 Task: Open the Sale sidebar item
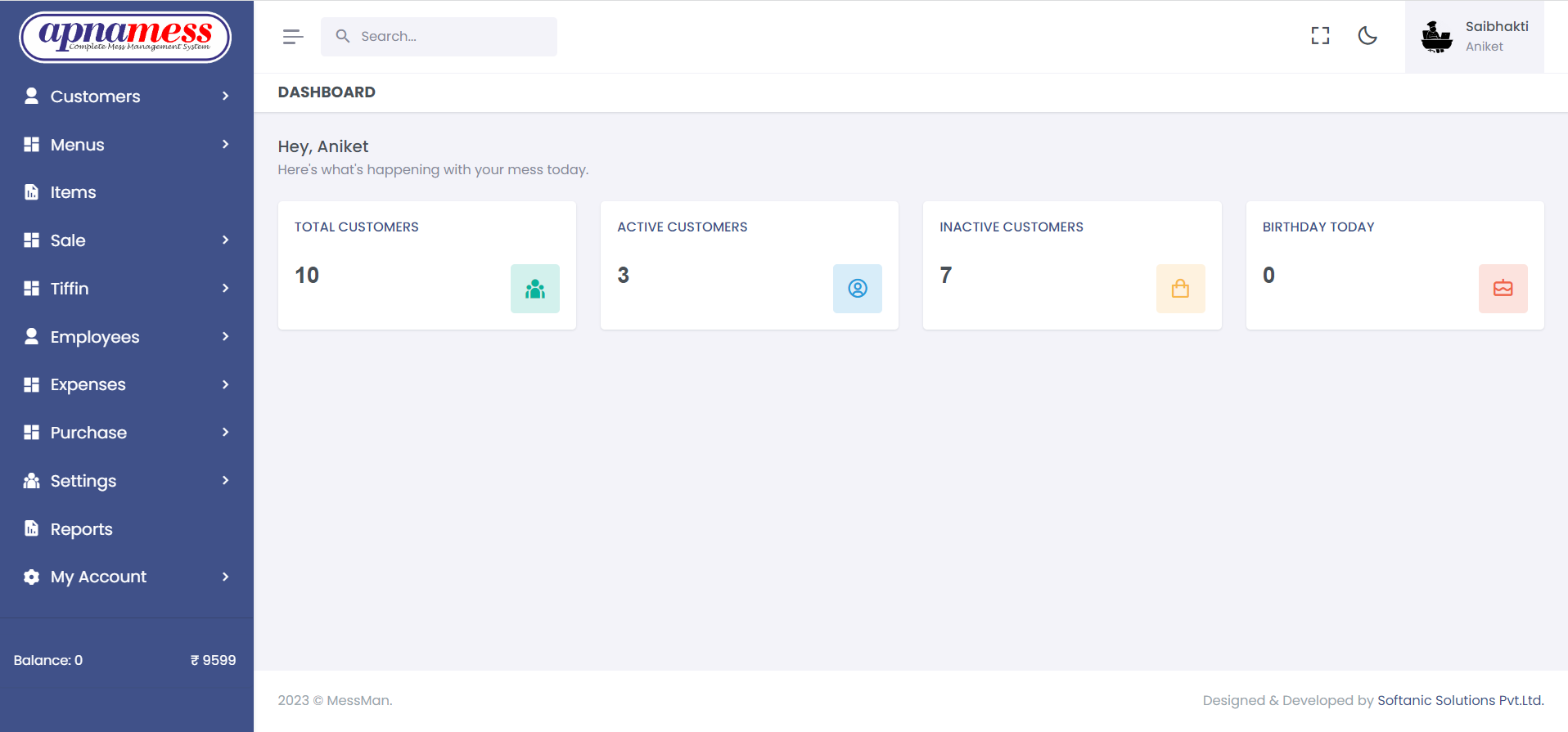click(127, 240)
